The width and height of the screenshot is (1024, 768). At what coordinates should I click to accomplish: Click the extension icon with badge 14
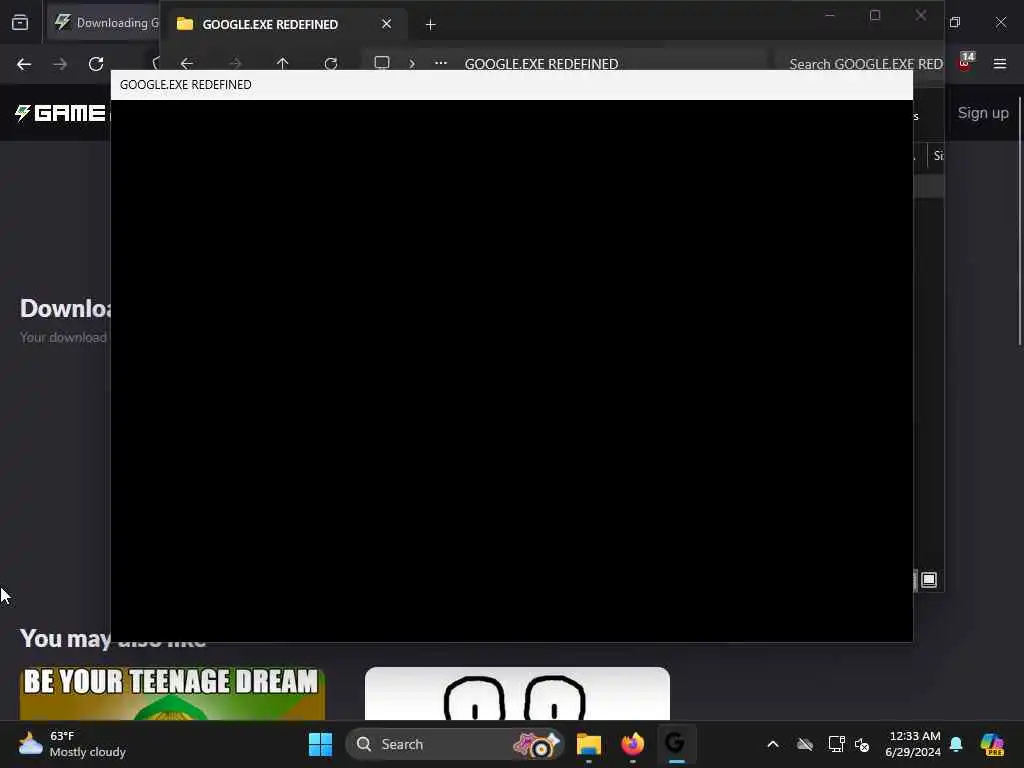click(965, 63)
